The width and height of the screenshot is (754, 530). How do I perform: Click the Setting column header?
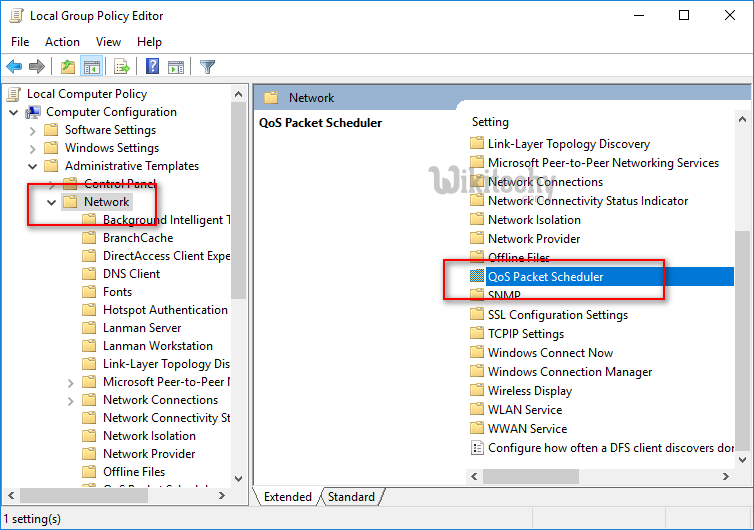point(490,122)
